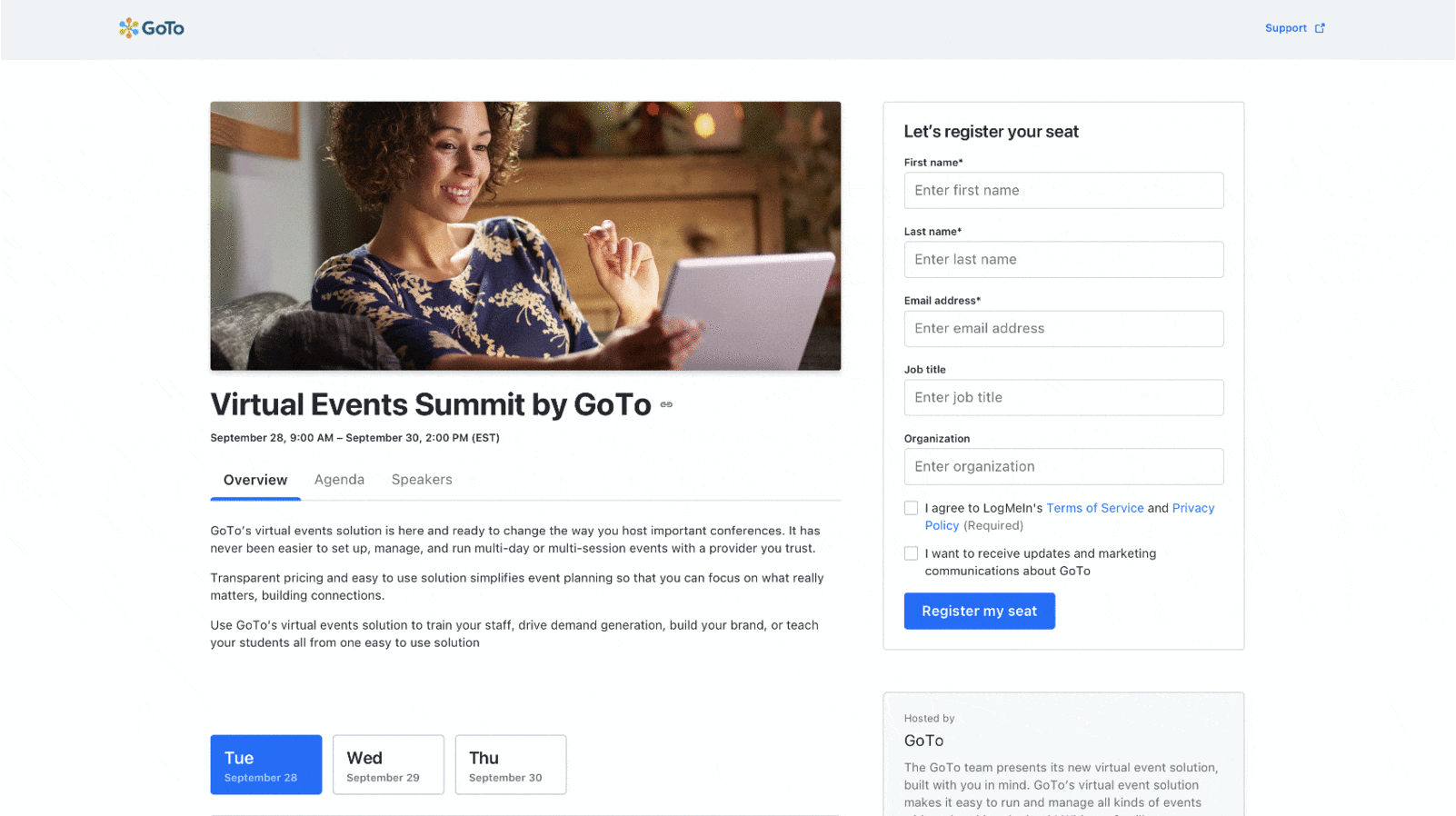Viewport: 1456px width, 816px height.
Task: Focus the Job title field
Action: pyautogui.click(x=1063, y=398)
